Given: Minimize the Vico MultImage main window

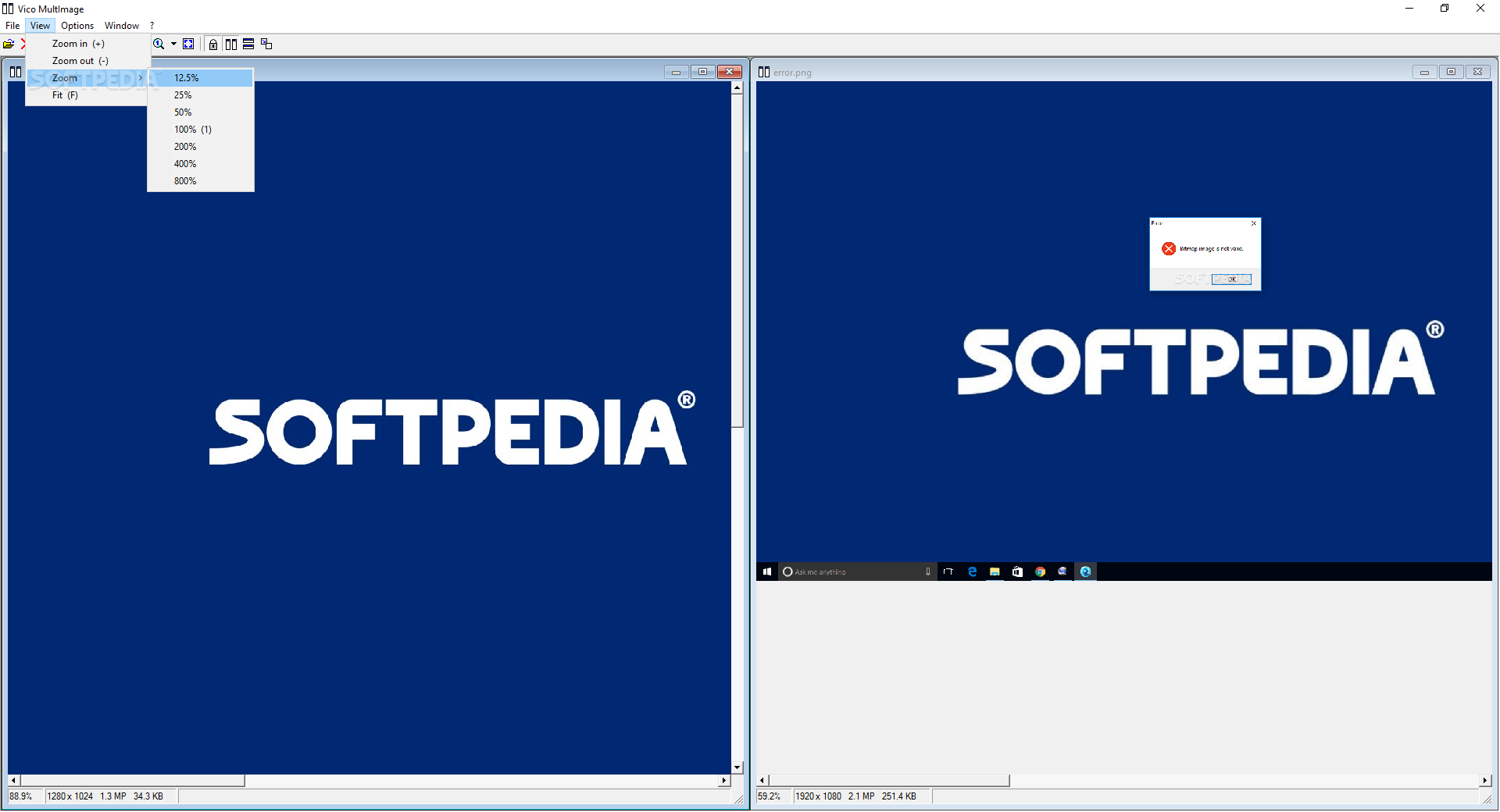Looking at the screenshot, I should tap(1409, 9).
